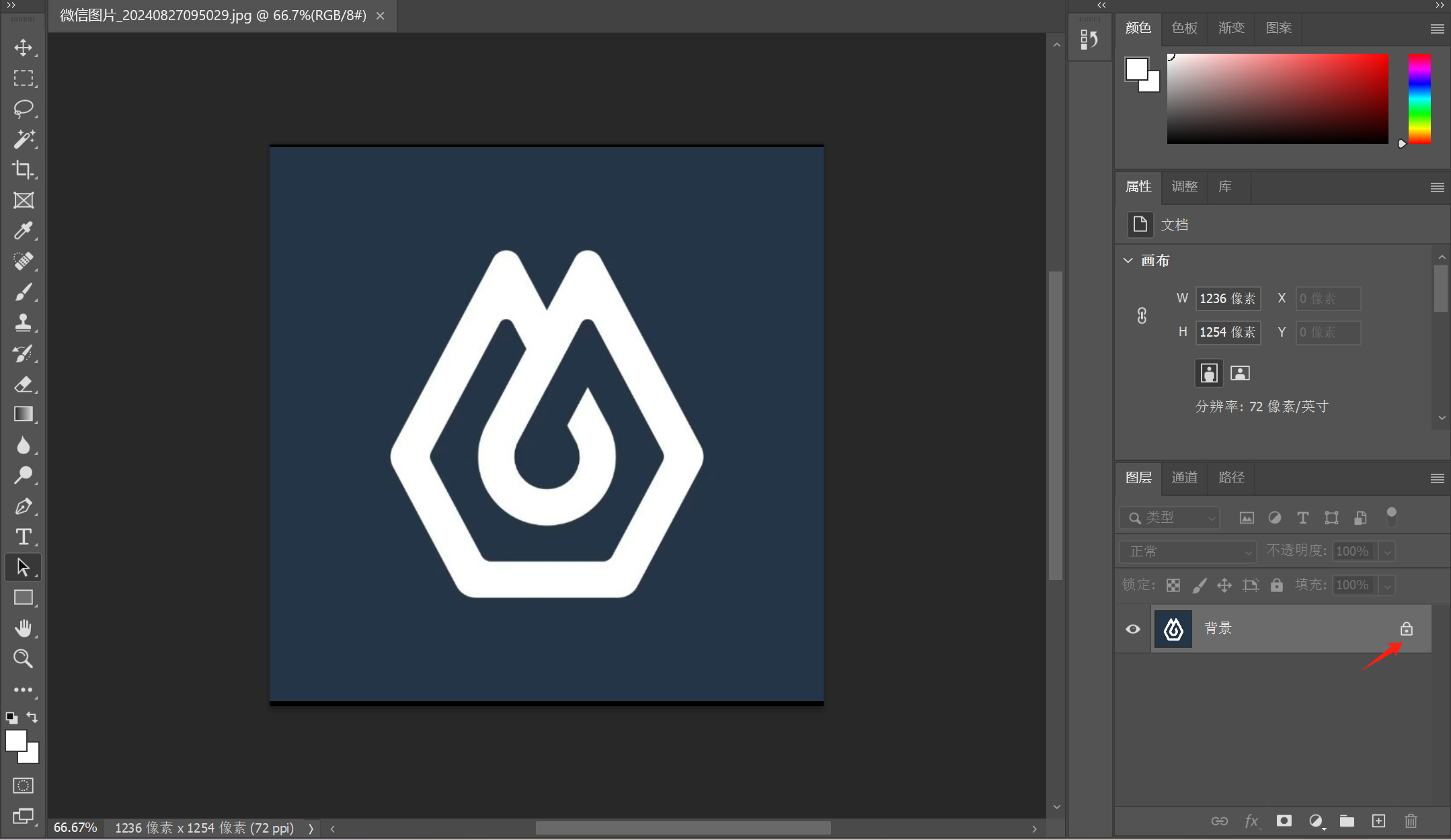Open the 色板 tab
The height and width of the screenshot is (840, 1451).
pyautogui.click(x=1184, y=28)
